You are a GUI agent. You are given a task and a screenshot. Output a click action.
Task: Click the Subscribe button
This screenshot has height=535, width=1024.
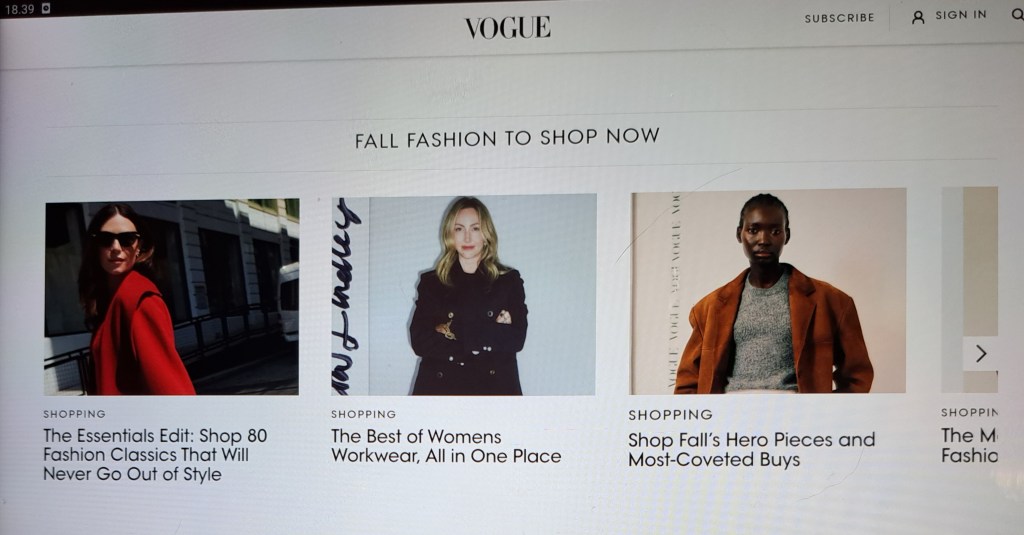point(839,18)
